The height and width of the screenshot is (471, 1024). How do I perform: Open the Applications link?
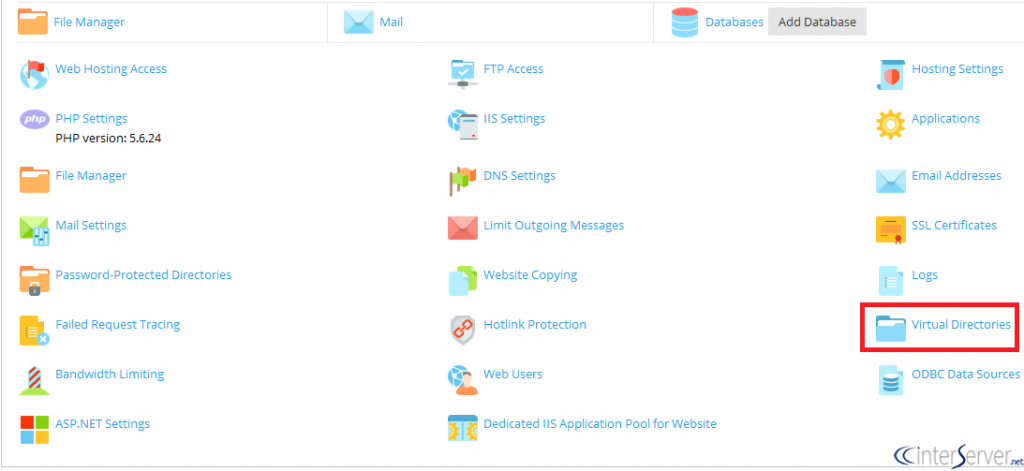pos(946,119)
